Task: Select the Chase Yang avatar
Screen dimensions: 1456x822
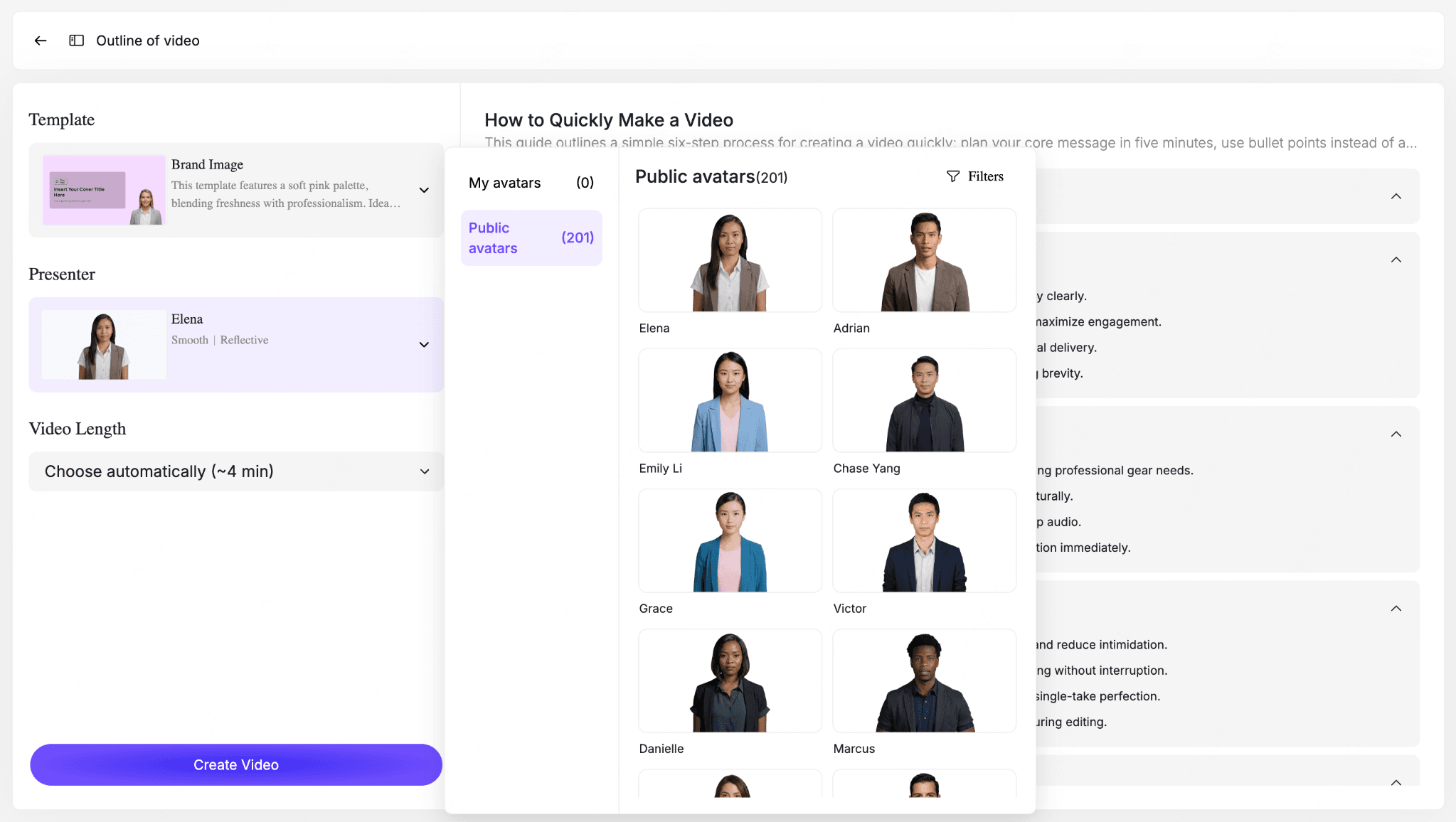Action: 924,401
